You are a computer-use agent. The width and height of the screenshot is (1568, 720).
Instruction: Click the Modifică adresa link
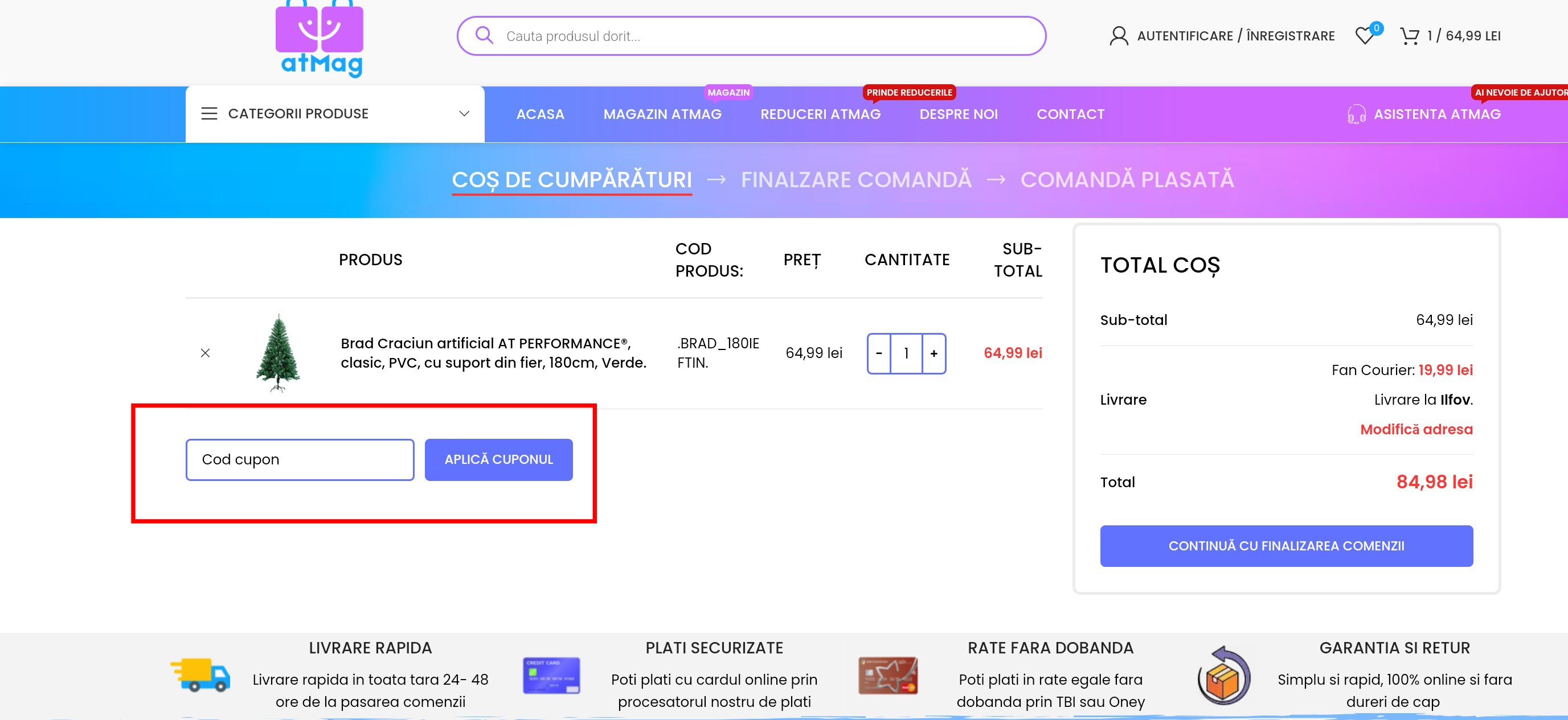coord(1416,429)
